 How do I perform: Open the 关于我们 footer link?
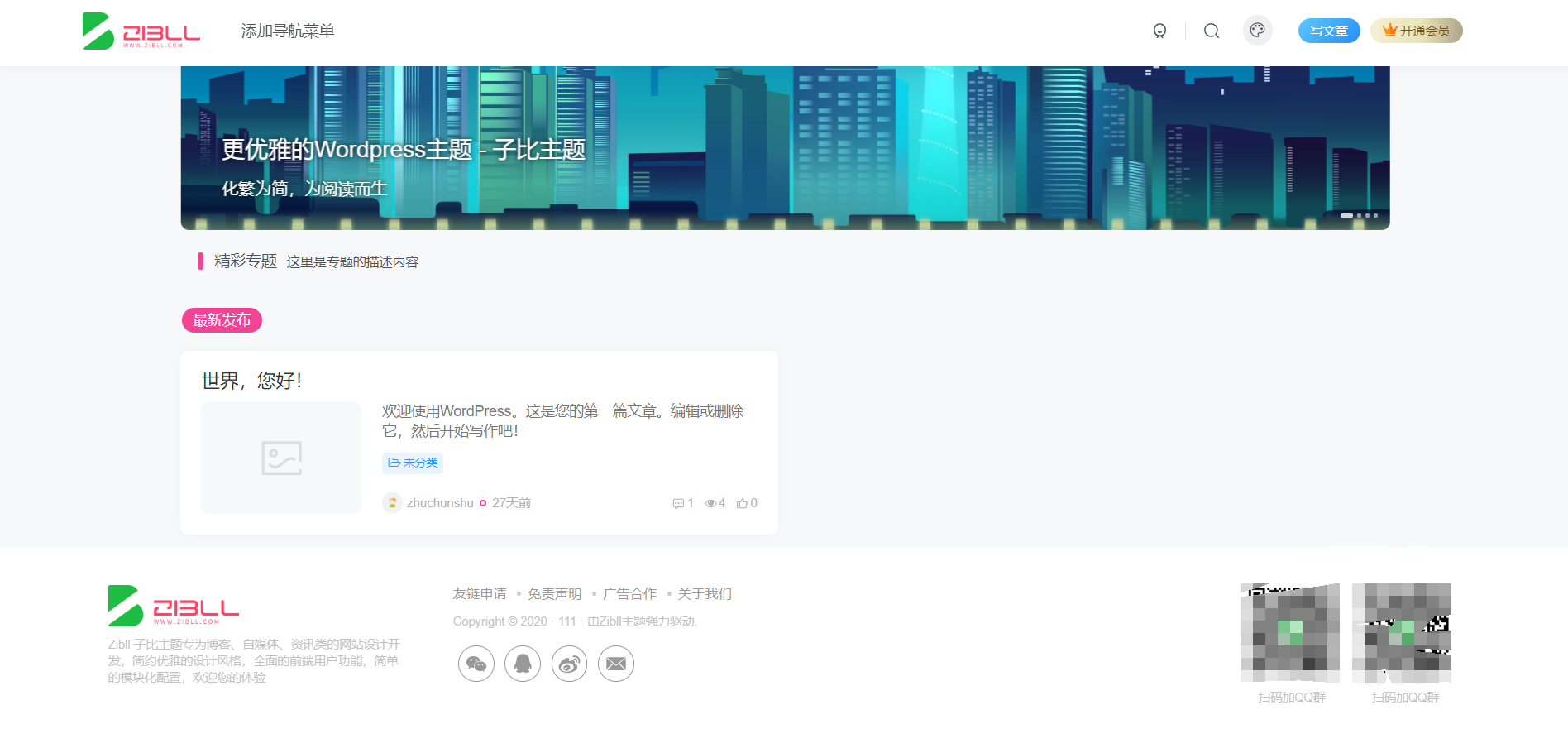pyautogui.click(x=705, y=594)
